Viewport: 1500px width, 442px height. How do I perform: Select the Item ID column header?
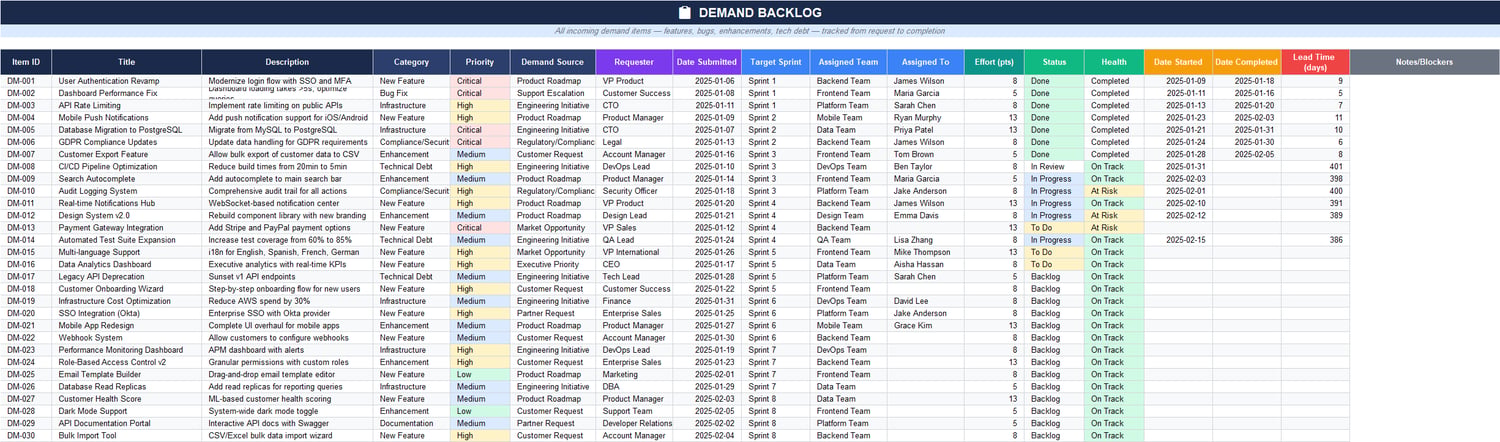point(26,62)
